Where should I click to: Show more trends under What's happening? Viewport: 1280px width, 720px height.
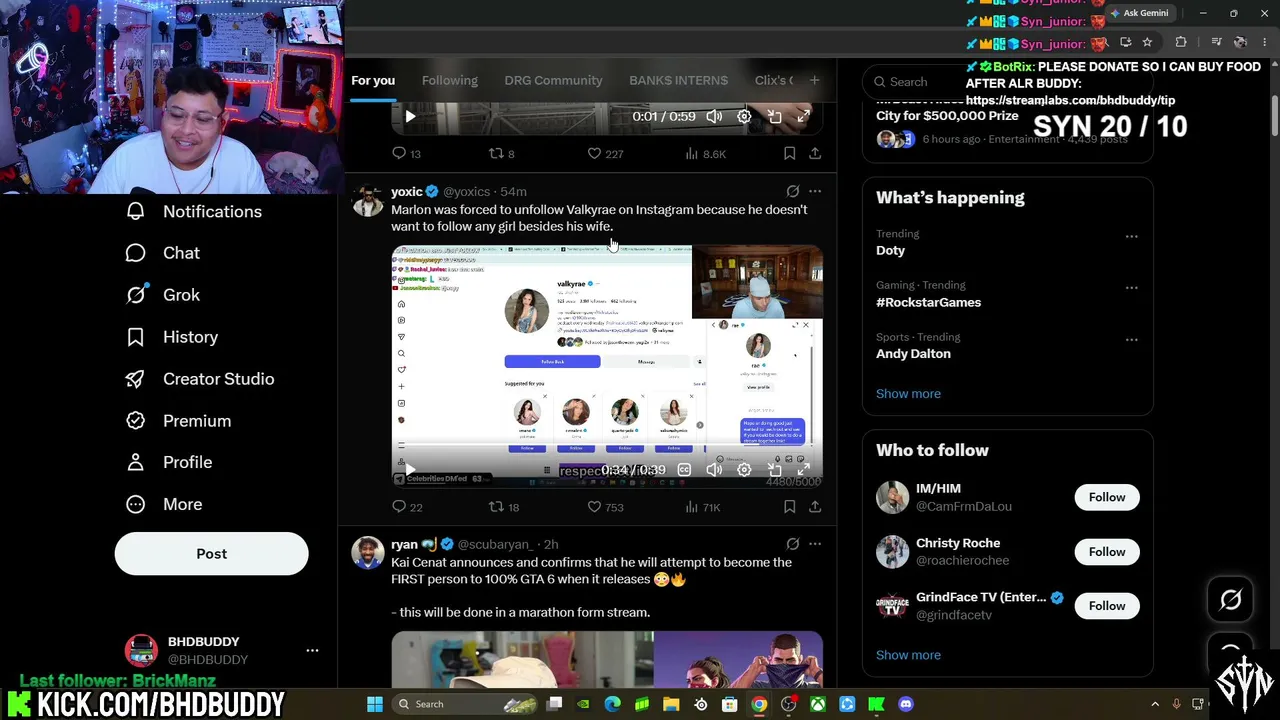pos(908,393)
